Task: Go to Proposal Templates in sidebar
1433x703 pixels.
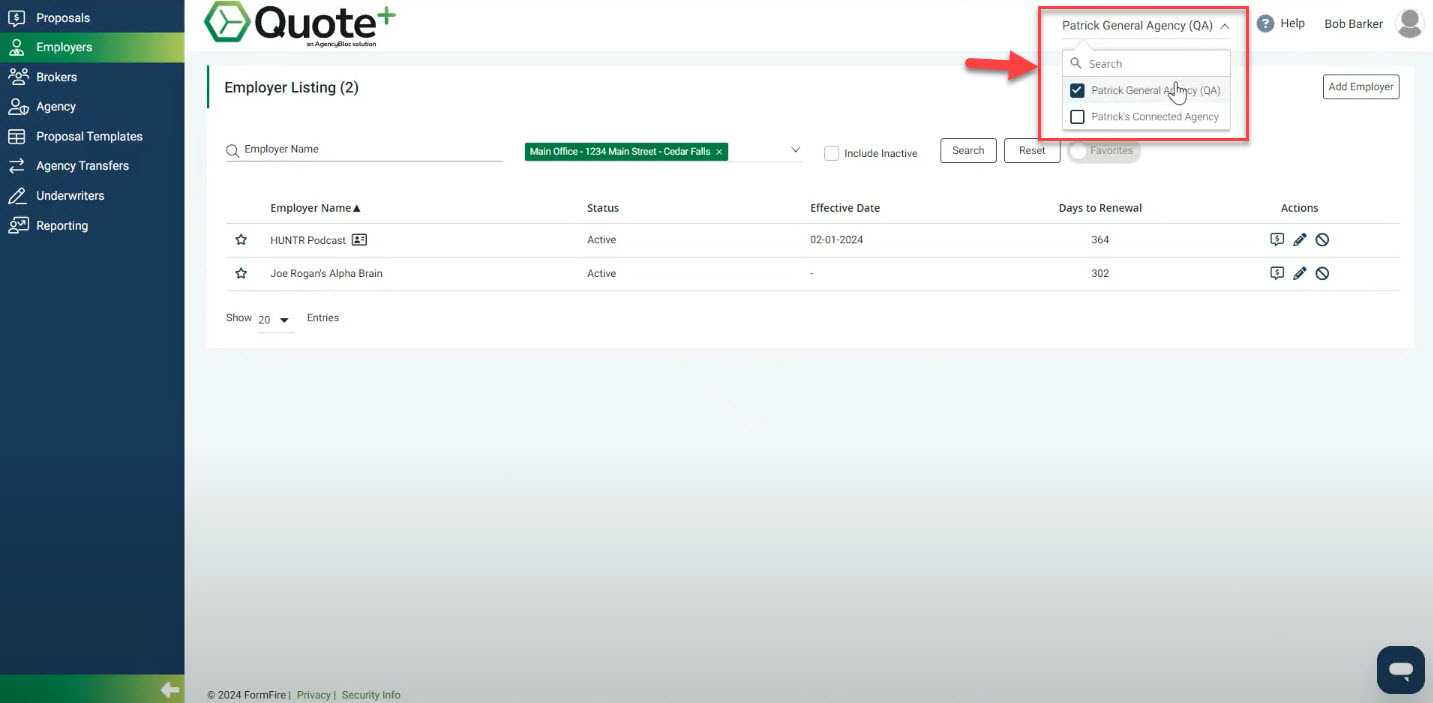Action: pyautogui.click(x=89, y=136)
